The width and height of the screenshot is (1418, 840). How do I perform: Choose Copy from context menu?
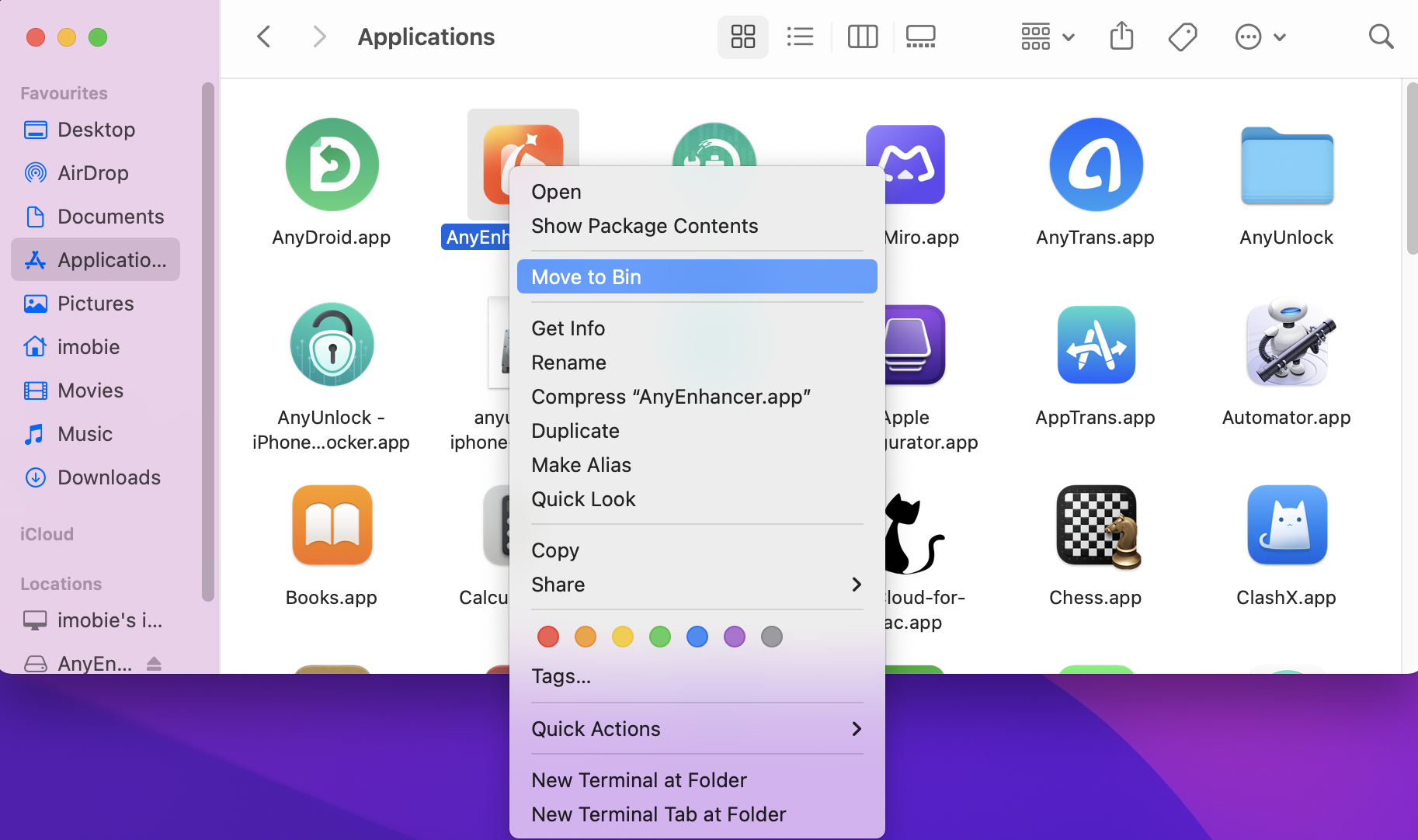[x=697, y=550]
